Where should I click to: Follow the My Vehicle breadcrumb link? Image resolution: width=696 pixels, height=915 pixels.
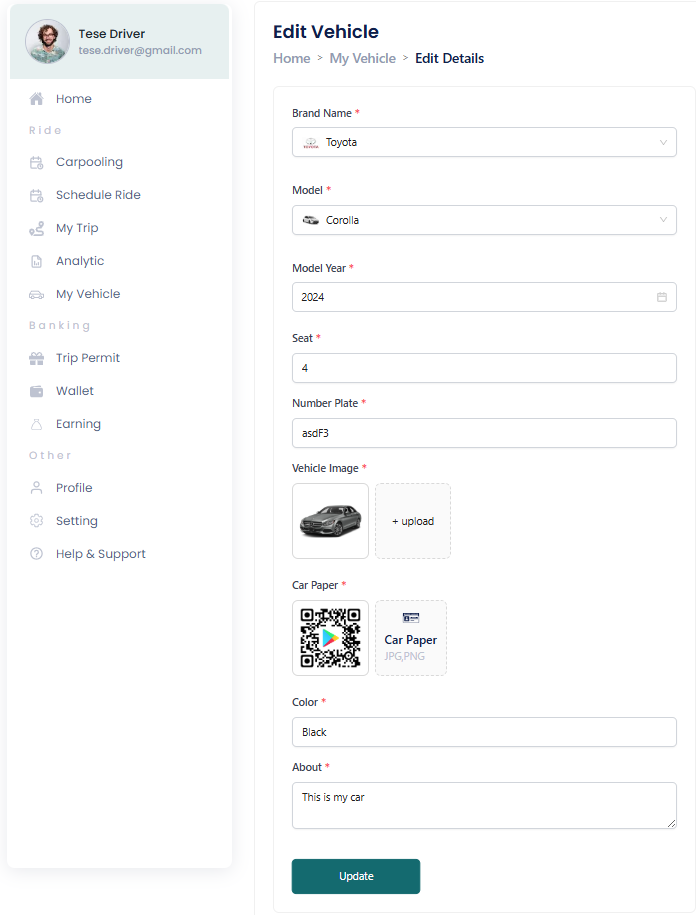362,58
